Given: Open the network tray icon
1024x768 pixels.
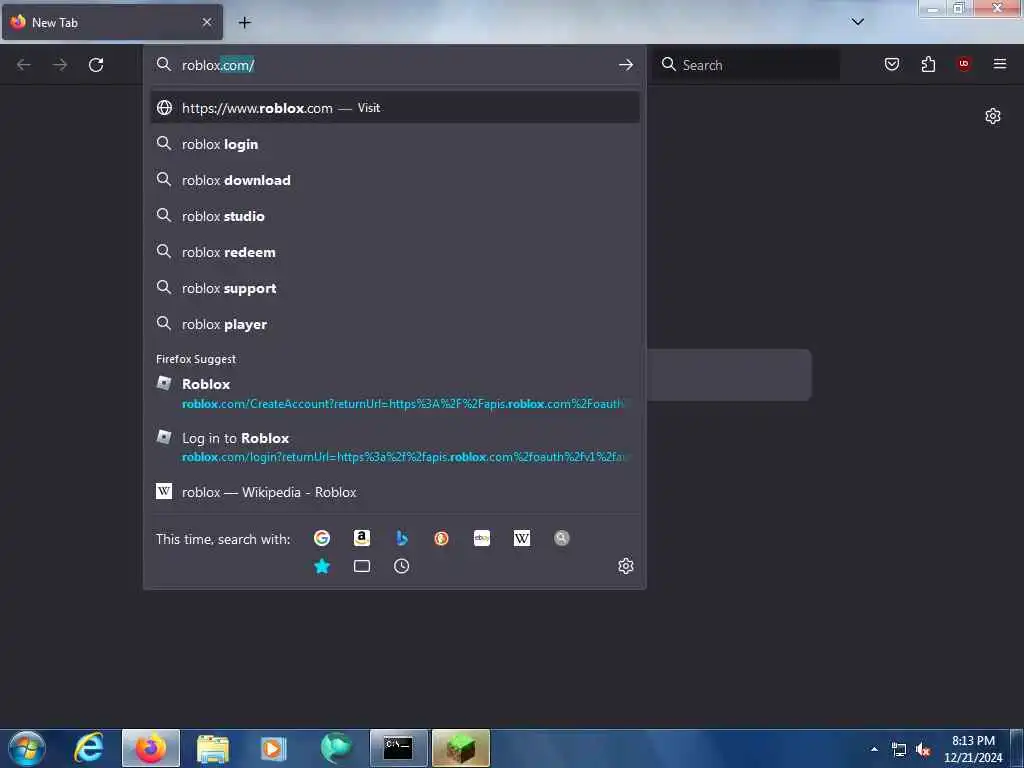Looking at the screenshot, I should pos(899,750).
